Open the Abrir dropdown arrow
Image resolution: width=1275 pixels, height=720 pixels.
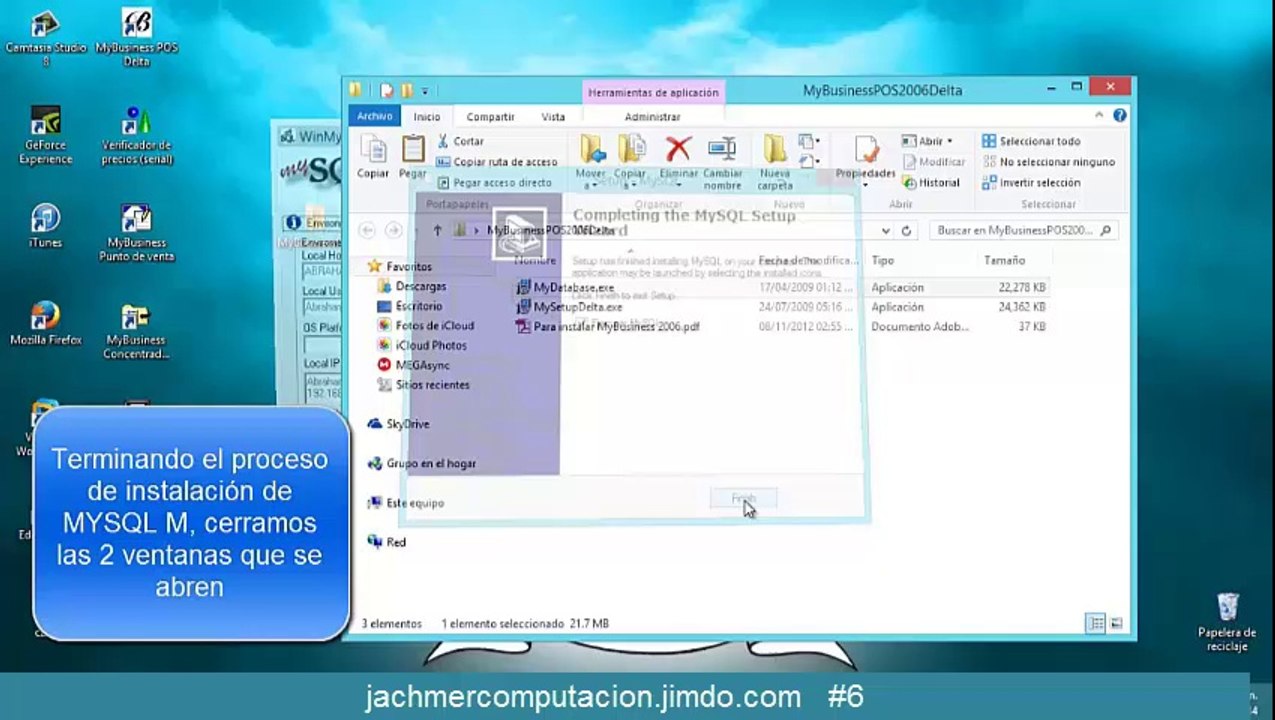pos(950,141)
